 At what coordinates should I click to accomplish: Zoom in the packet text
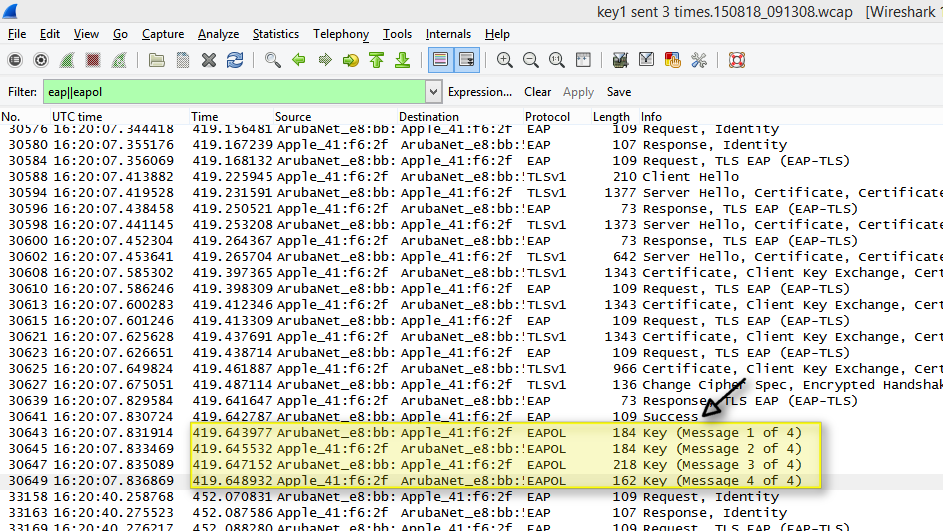[x=505, y=60]
